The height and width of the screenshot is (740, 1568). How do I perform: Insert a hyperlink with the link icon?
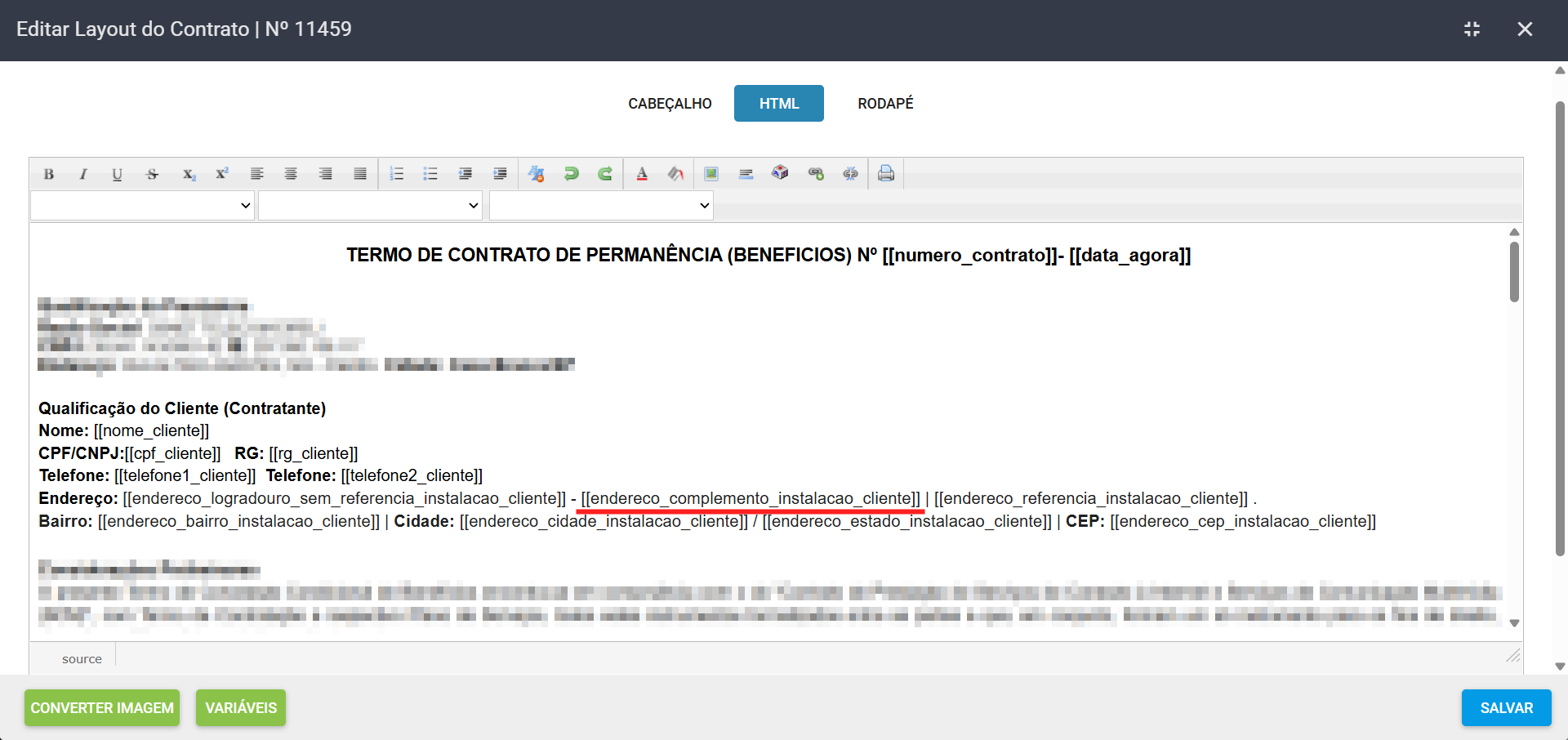point(815,174)
